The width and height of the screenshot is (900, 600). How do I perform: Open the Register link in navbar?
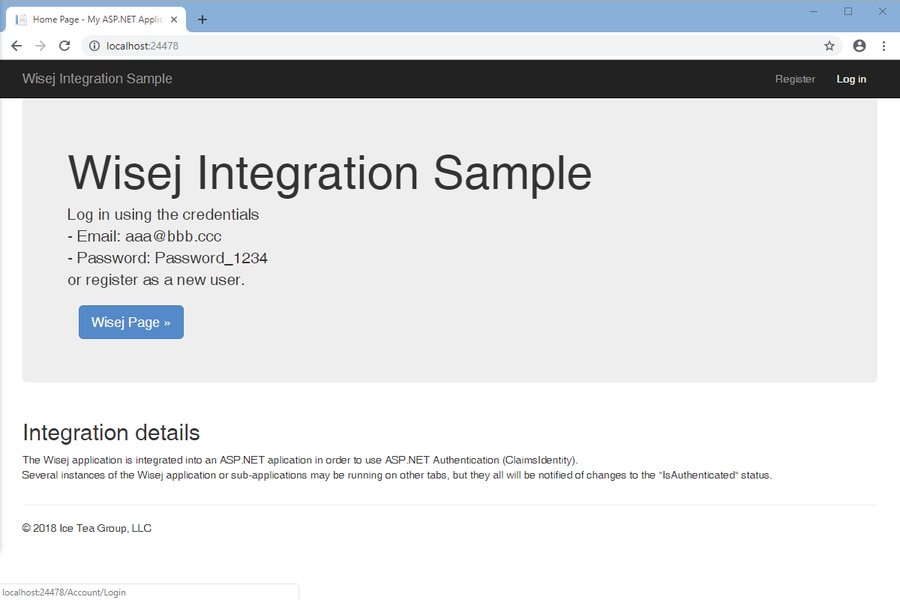coord(795,79)
